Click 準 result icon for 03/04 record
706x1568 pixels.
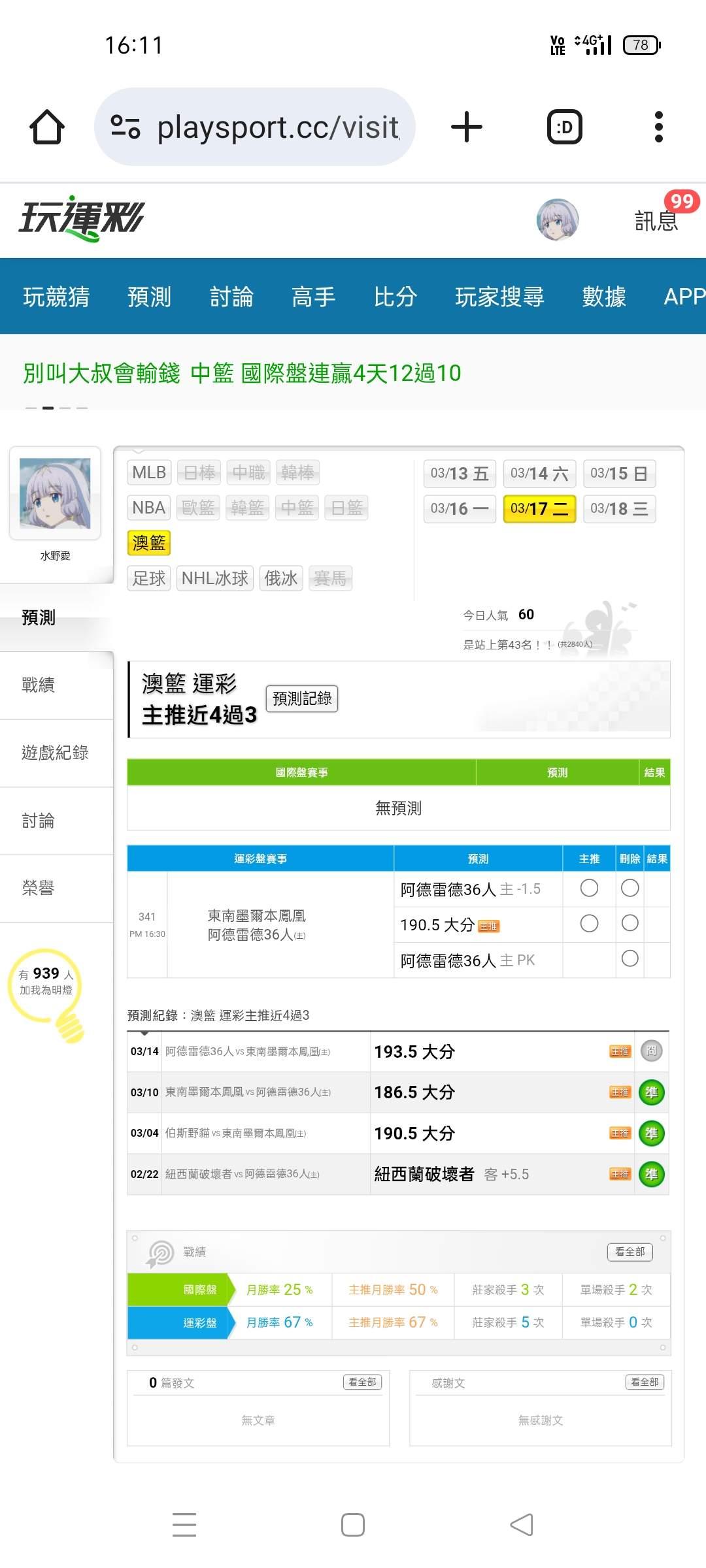pos(651,1133)
